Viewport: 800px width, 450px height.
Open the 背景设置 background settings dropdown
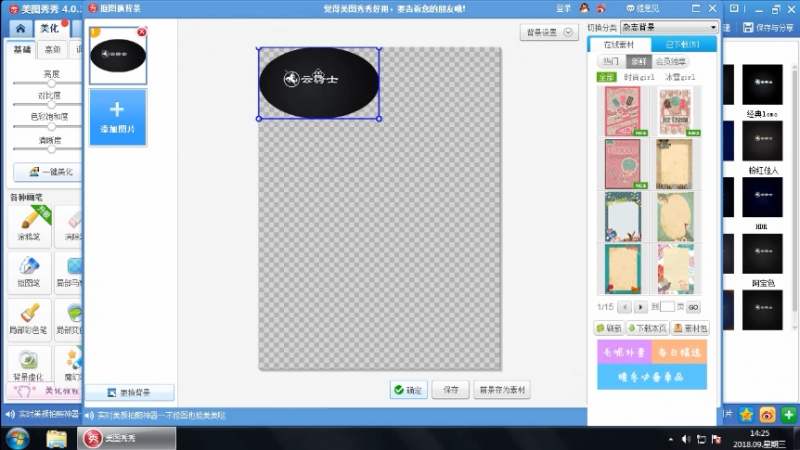(549, 32)
